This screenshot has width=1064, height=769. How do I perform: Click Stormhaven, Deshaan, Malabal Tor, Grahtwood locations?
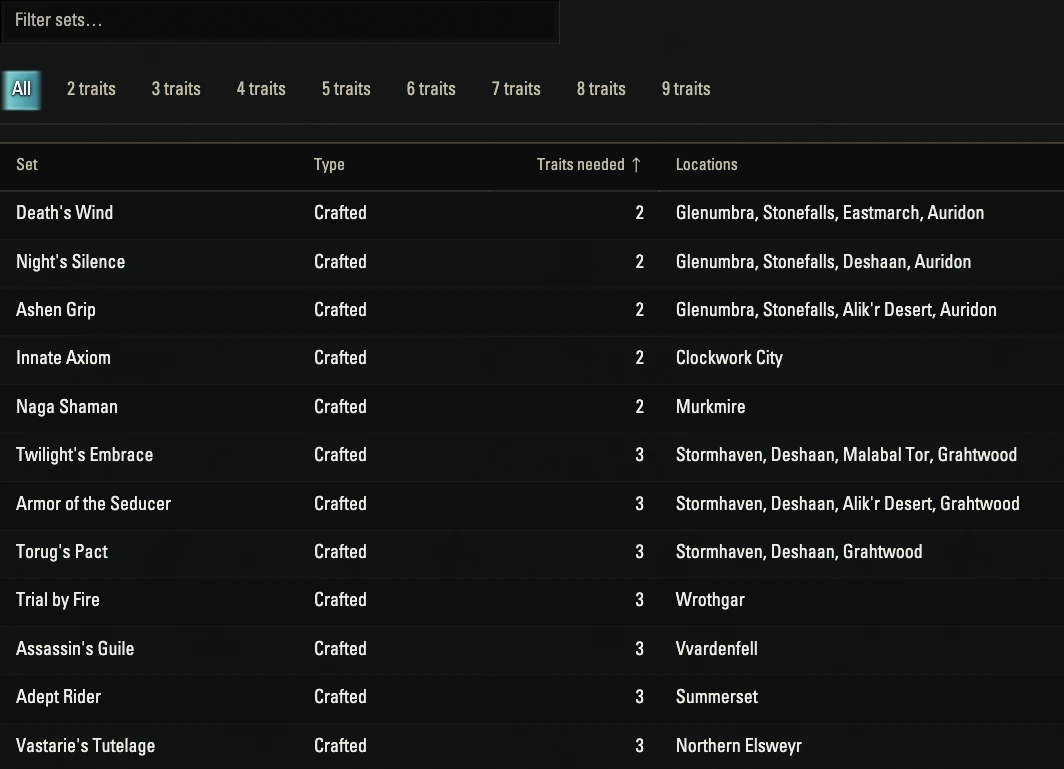[846, 455]
